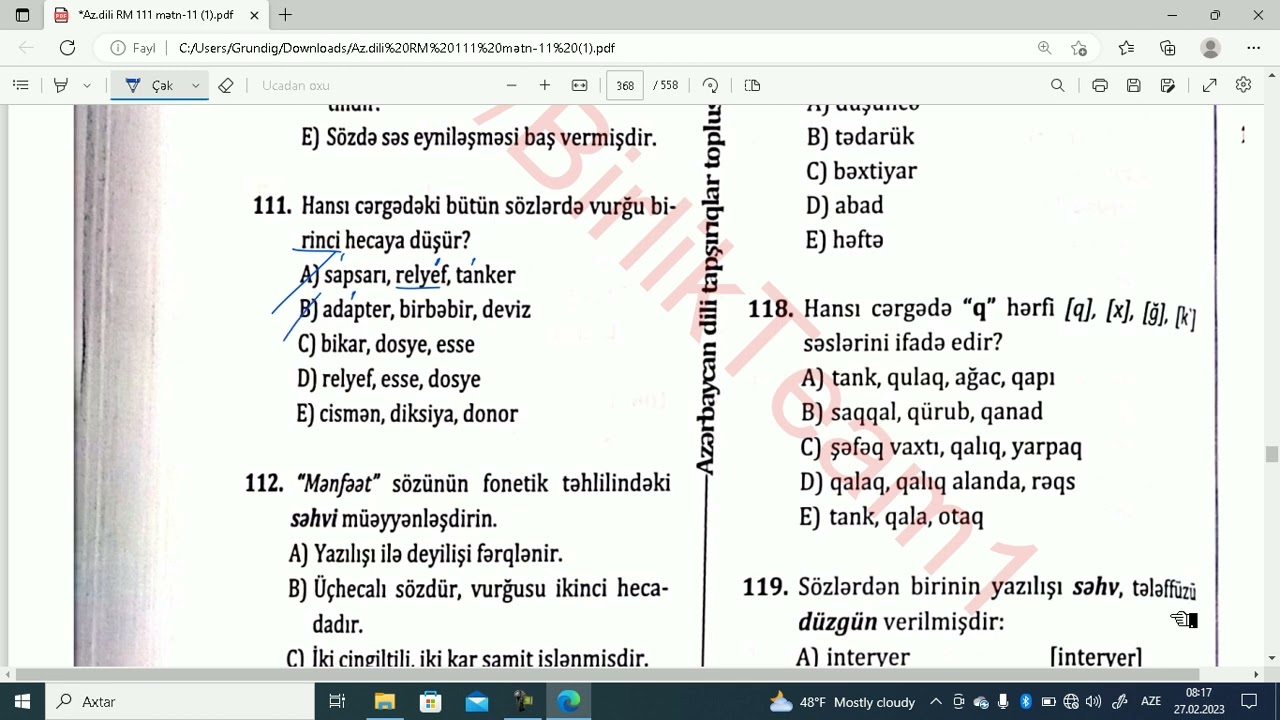Click text 'A) Yazılışı ilə deyilişi fərqlənir.'

(x=425, y=554)
